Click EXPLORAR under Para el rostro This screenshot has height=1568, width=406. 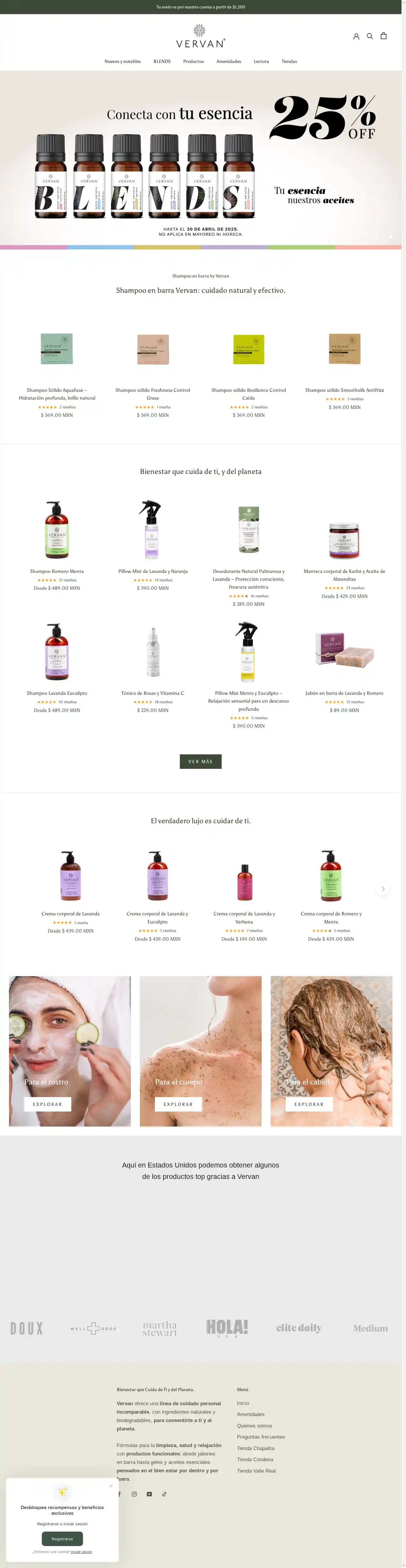48,1104
